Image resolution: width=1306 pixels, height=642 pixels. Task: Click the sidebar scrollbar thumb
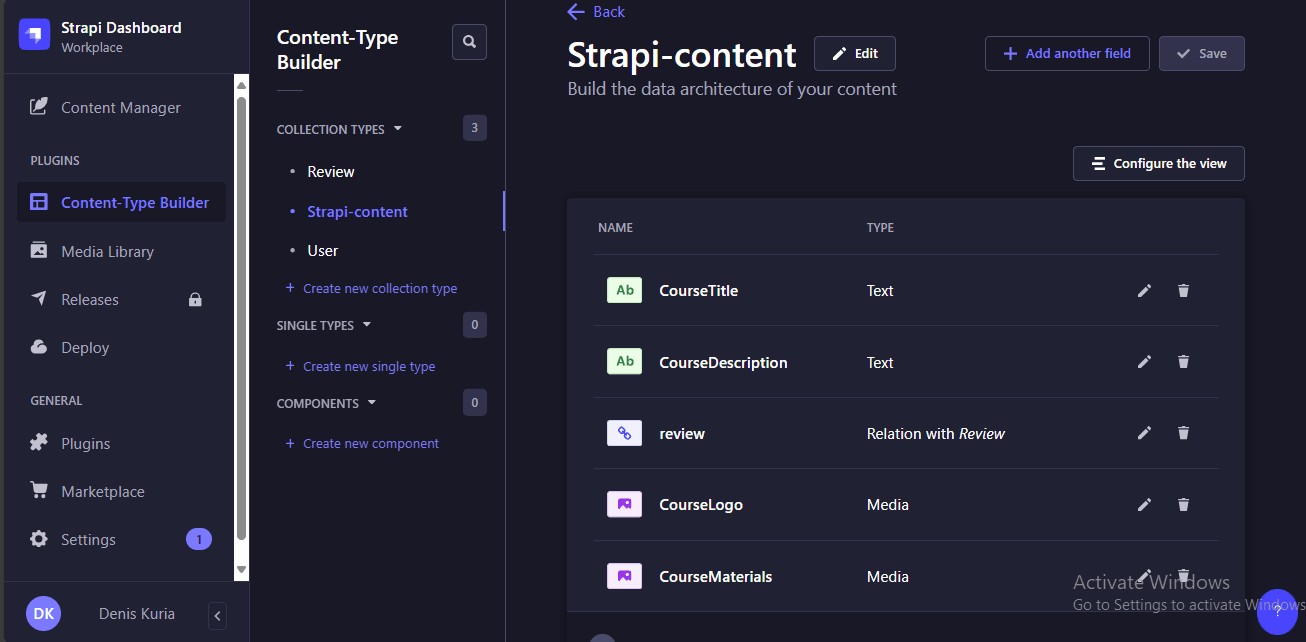[x=241, y=318]
